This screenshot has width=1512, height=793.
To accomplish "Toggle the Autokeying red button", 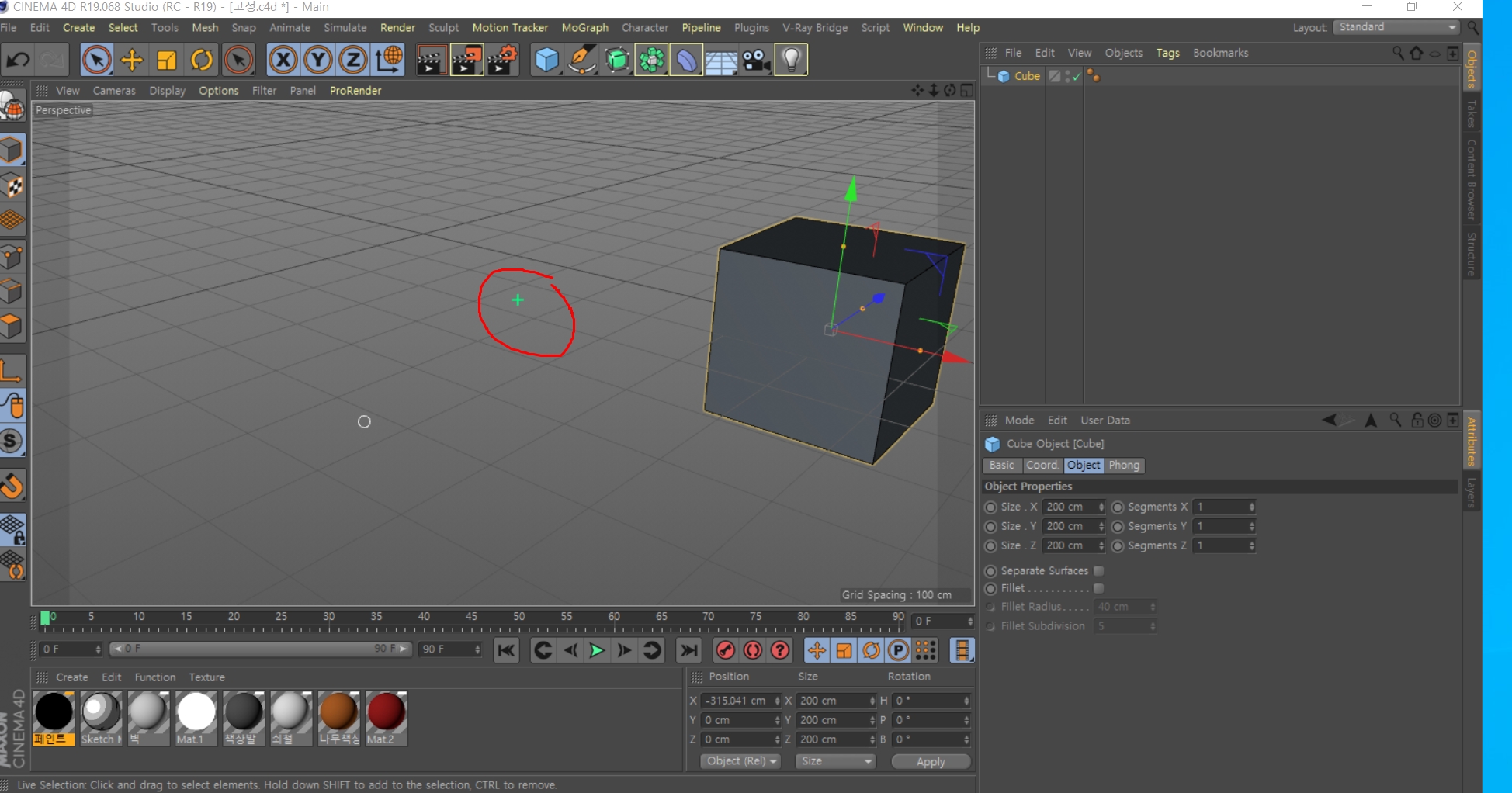I will tap(753, 650).
